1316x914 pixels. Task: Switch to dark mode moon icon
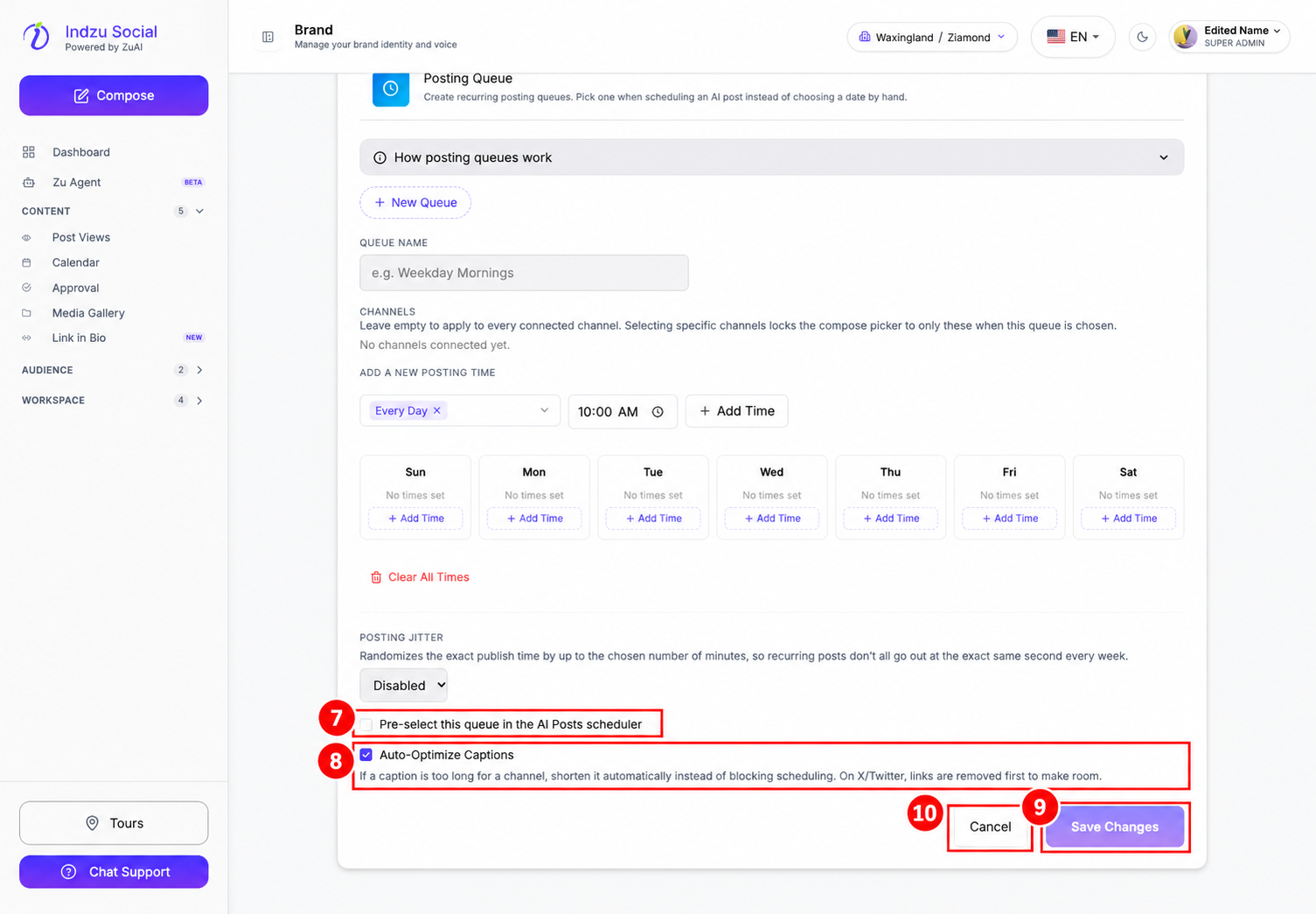pos(1142,37)
